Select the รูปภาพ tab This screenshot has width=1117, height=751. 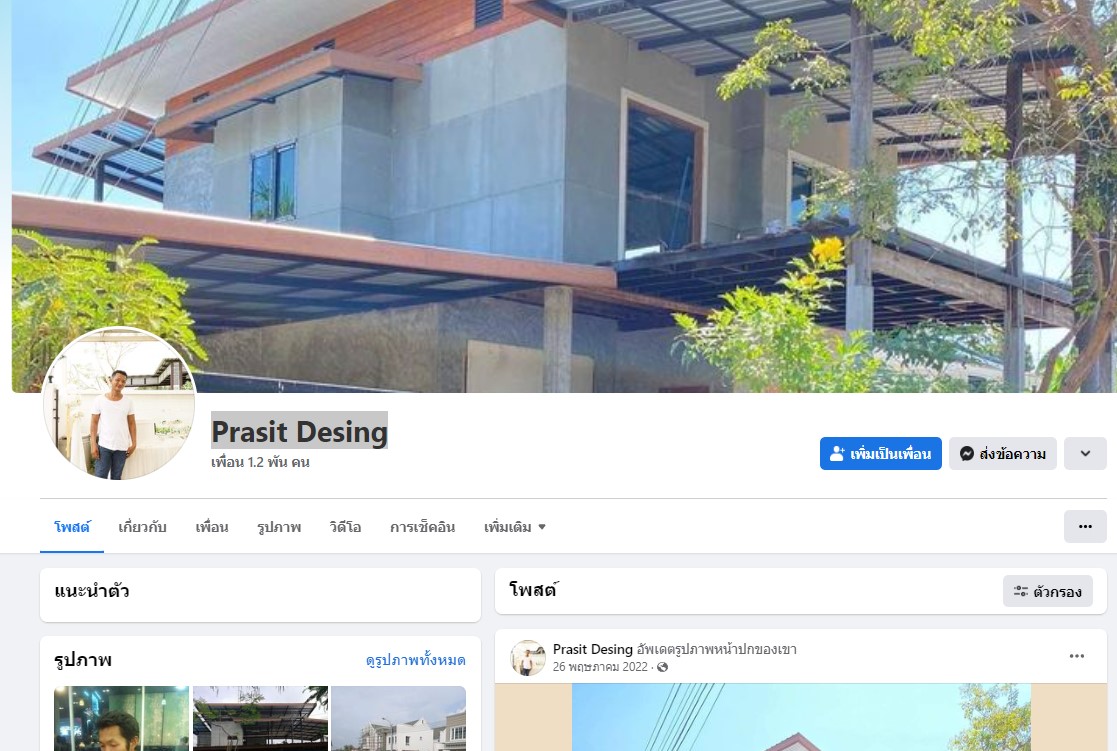279,527
